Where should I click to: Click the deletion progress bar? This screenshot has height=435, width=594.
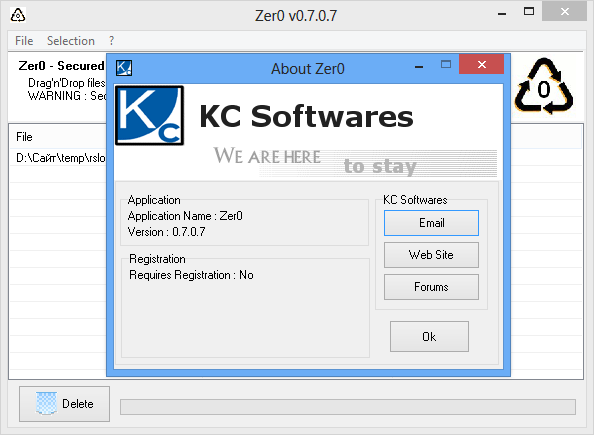pyautogui.click(x=348, y=407)
